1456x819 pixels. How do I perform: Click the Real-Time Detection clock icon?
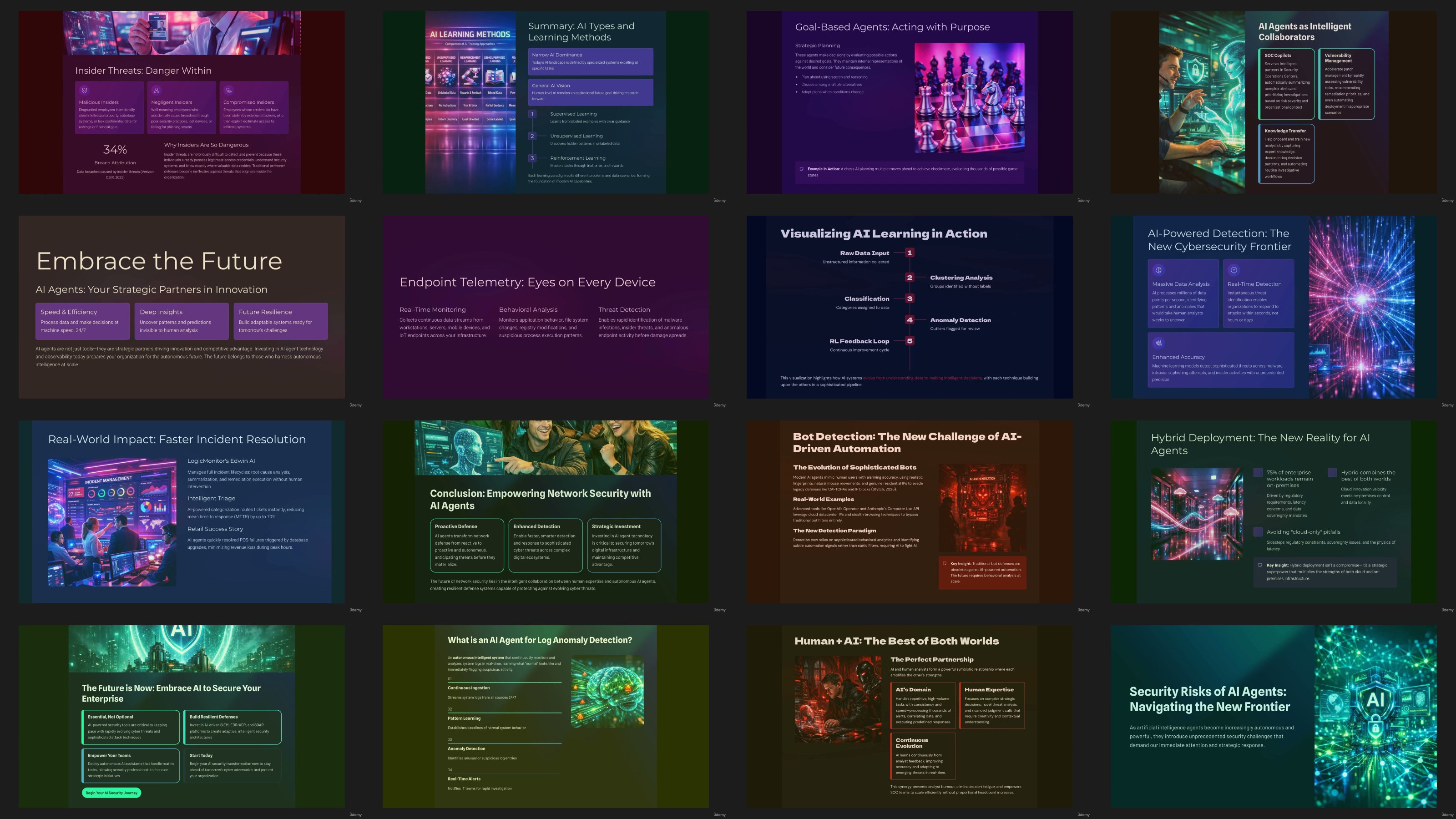pyautogui.click(x=1234, y=270)
